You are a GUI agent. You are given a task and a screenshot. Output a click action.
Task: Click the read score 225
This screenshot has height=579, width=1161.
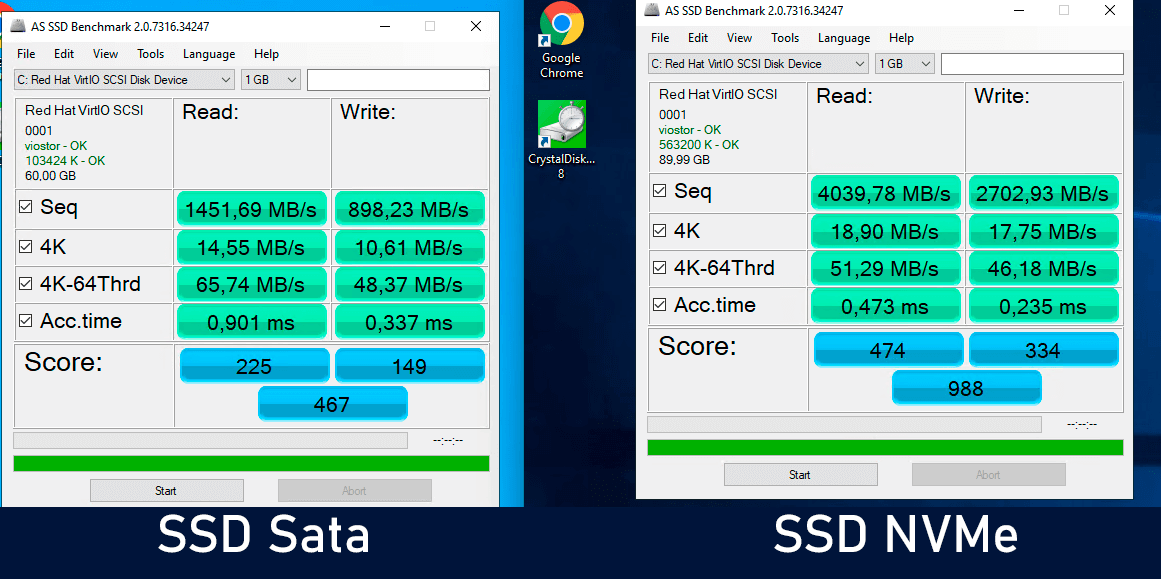coord(255,366)
